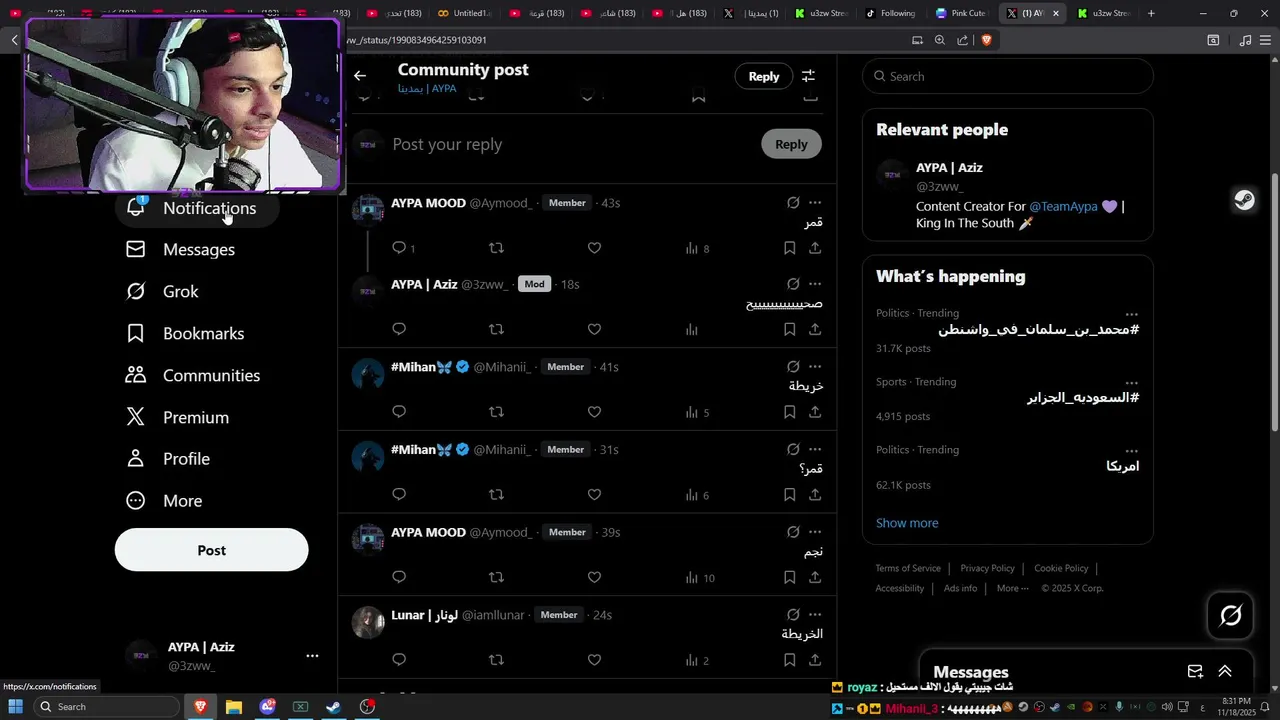Open Notifications in the sidebar
The width and height of the screenshot is (1280, 720).
[x=196, y=208]
